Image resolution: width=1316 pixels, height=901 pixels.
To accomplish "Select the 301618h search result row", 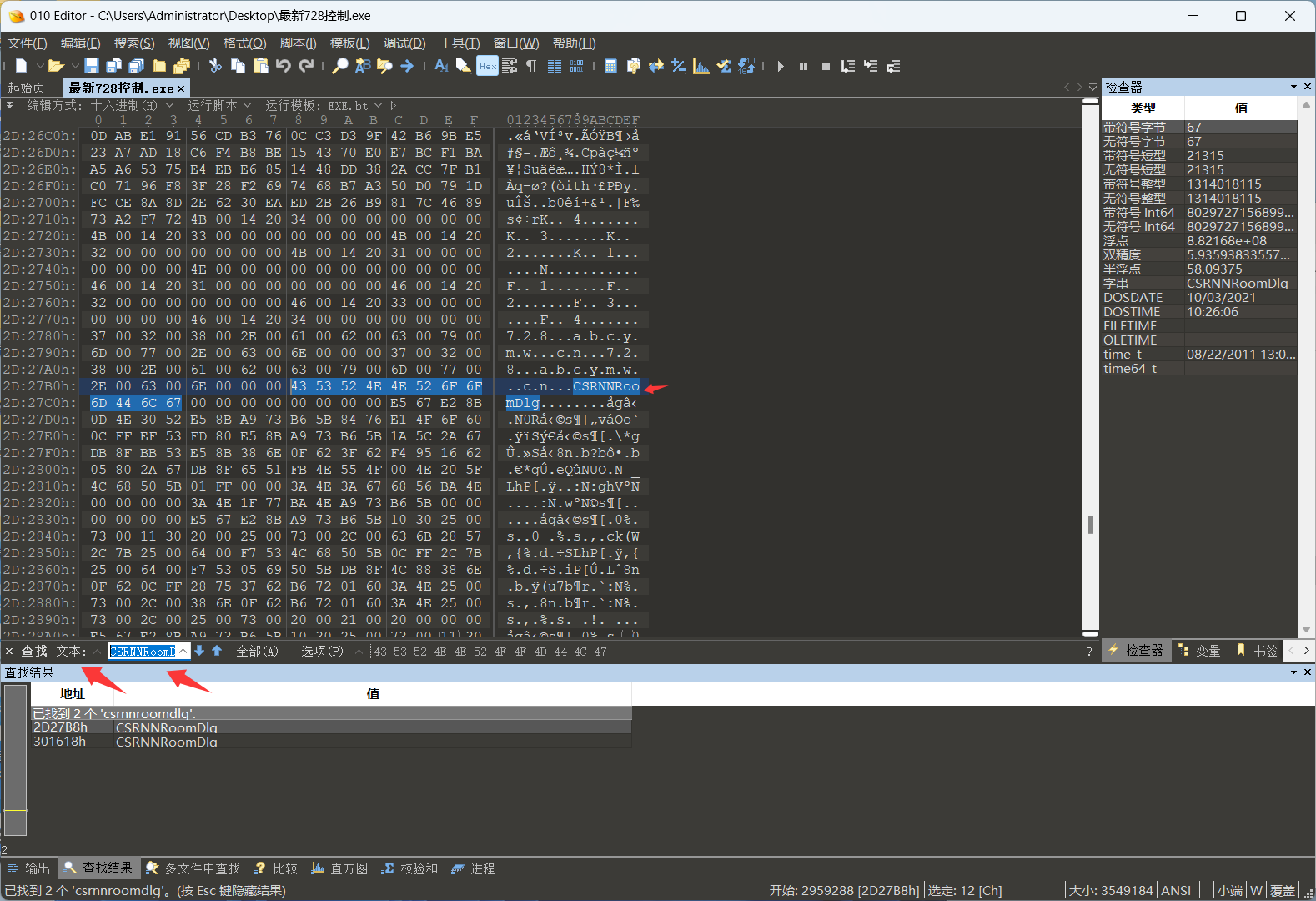I will pos(167,742).
